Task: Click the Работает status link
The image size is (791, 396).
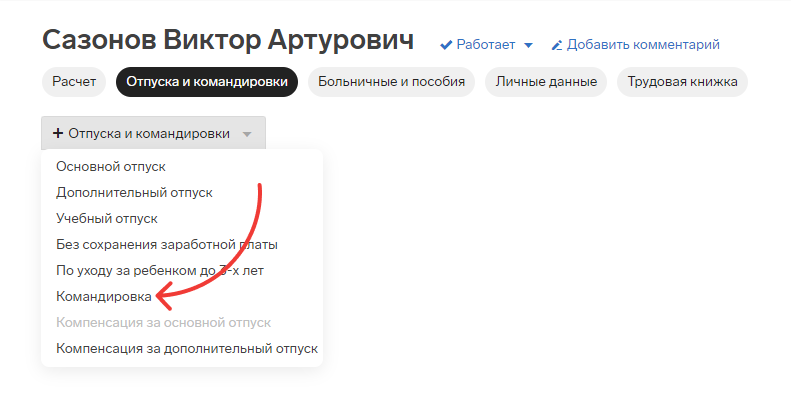Action: (486, 45)
